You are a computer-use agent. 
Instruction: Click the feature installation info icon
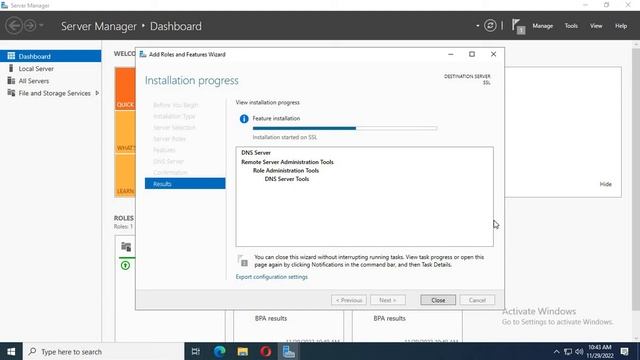pyautogui.click(x=244, y=119)
